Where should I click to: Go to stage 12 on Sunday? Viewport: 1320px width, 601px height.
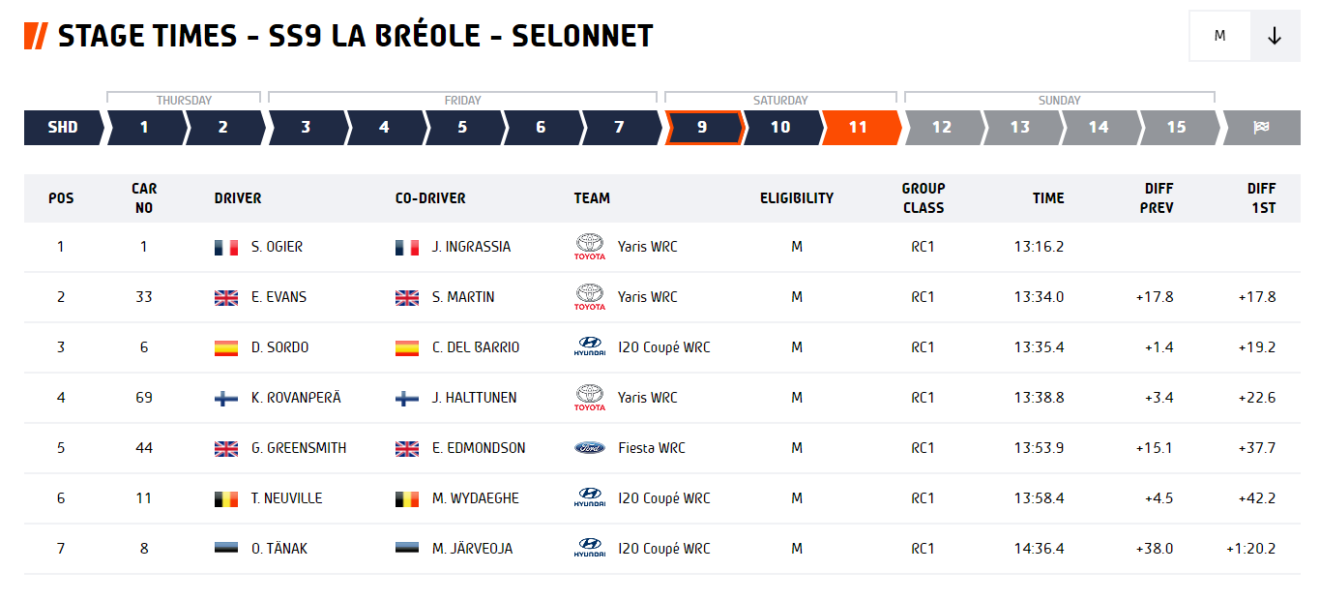pos(941,127)
